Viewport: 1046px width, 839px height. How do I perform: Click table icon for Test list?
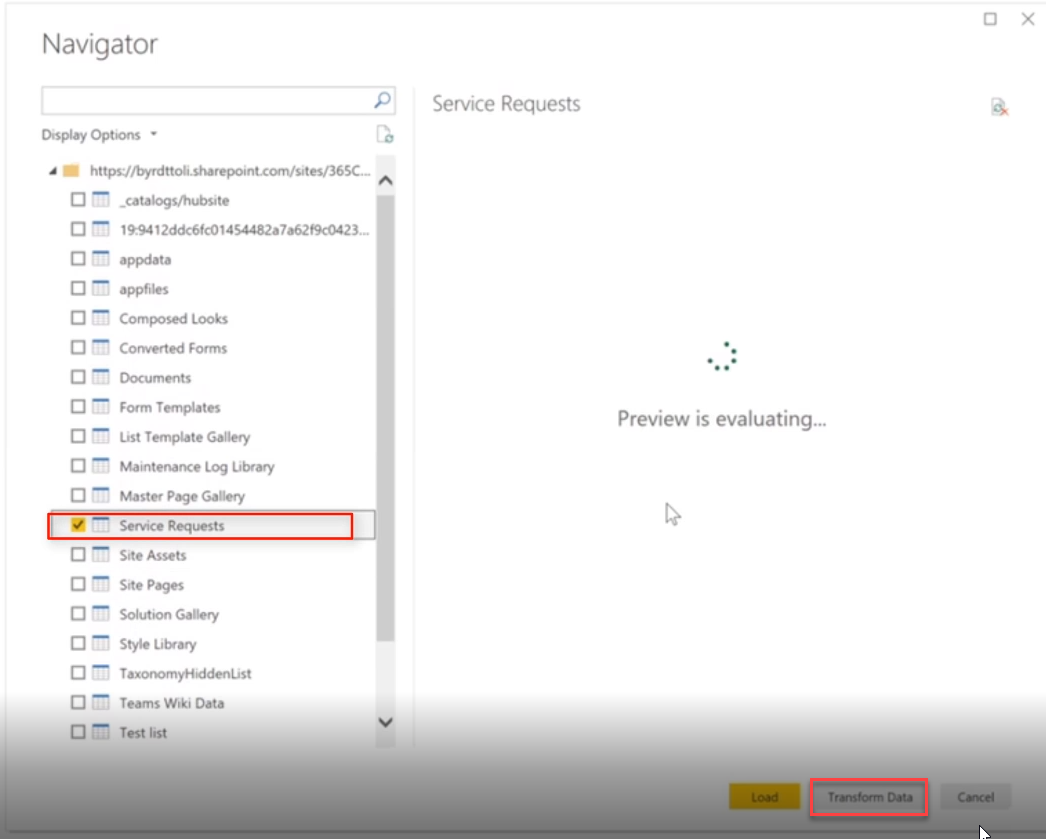tap(101, 732)
